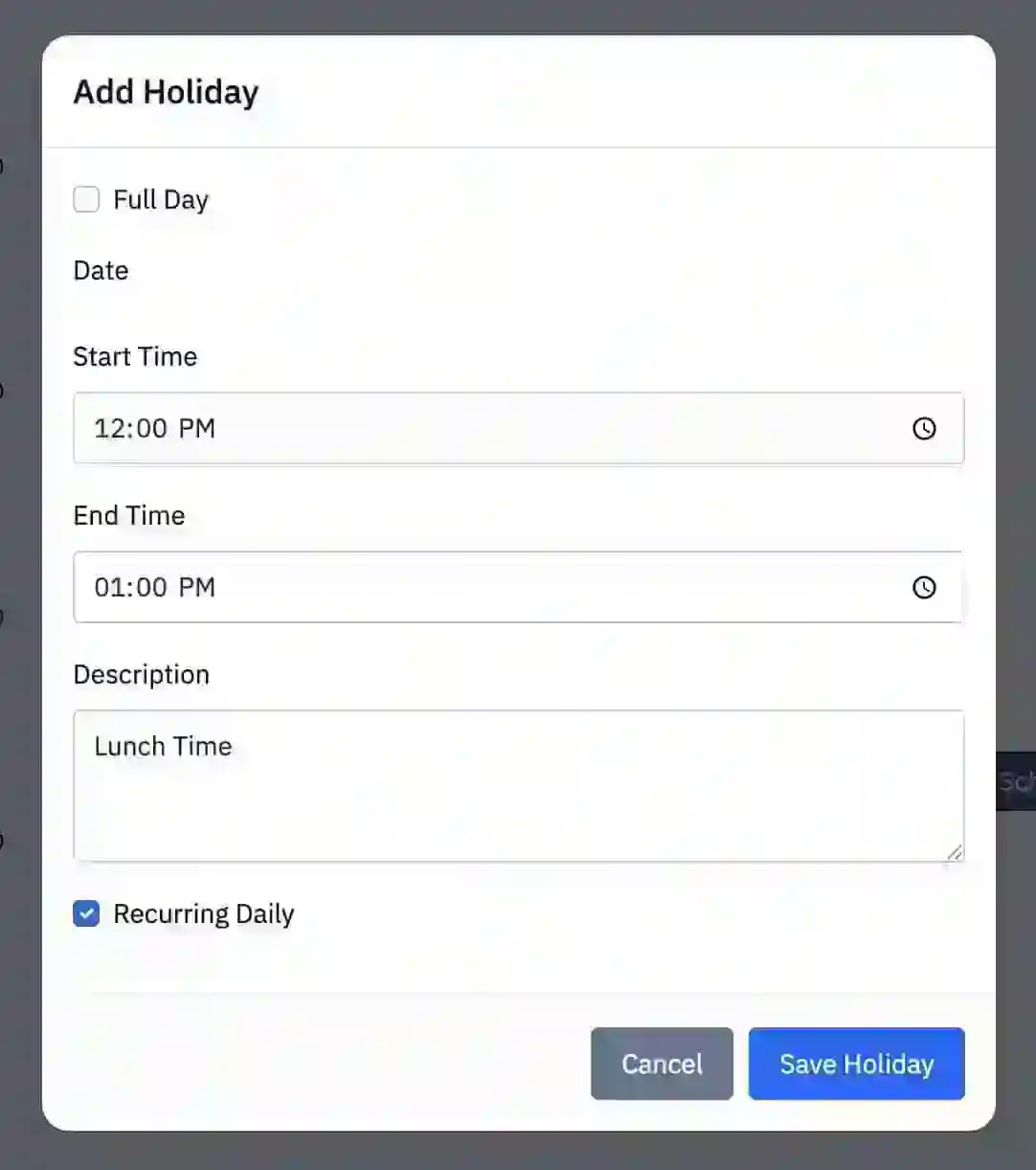Click the Cancel button

pyautogui.click(x=662, y=1064)
